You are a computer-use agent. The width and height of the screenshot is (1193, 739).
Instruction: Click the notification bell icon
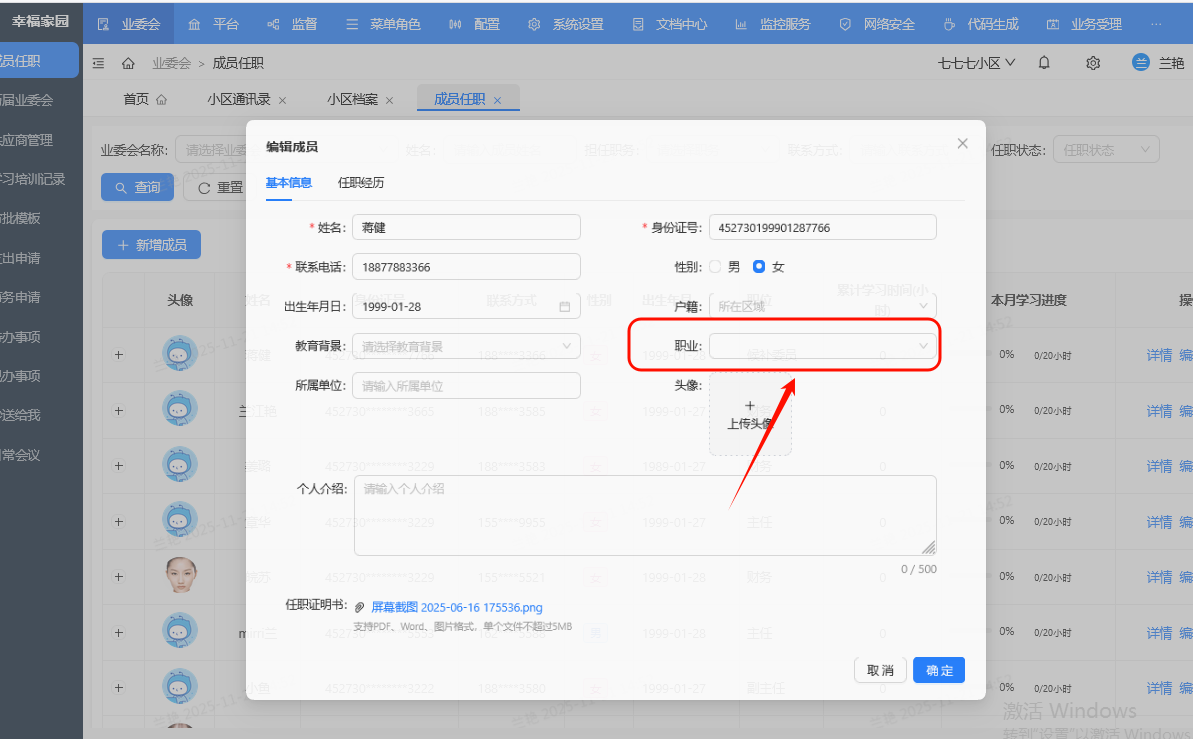[1044, 63]
